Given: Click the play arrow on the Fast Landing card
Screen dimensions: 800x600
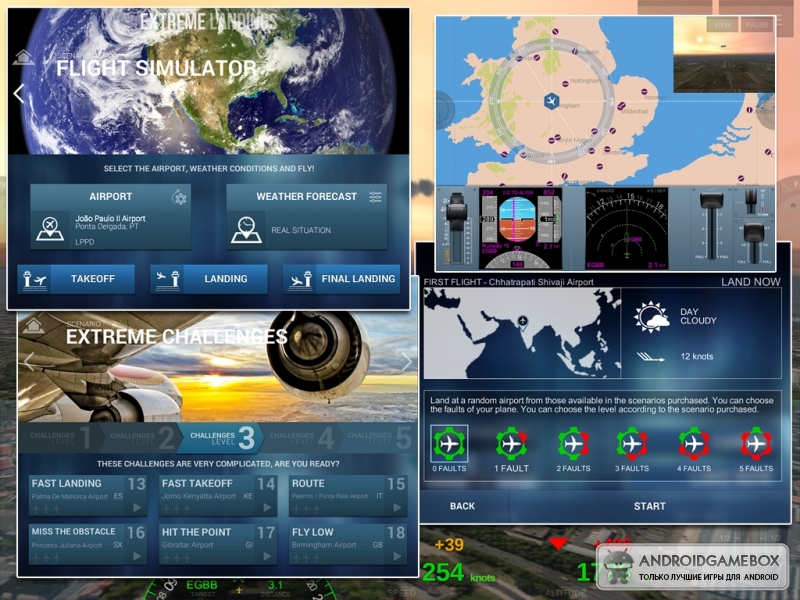Looking at the screenshot, I should point(137,508).
